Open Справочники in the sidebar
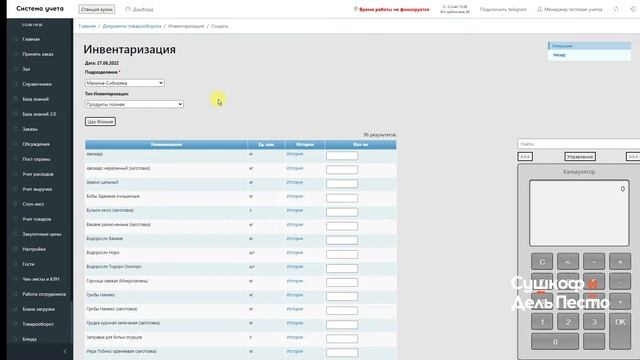Image resolution: width=640 pixels, height=360 pixels. (x=37, y=84)
